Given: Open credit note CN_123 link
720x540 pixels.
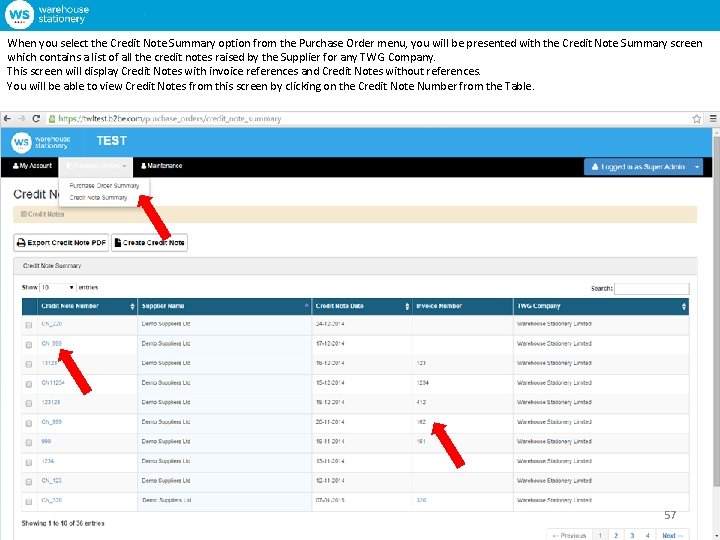Looking at the screenshot, I should (51, 480).
